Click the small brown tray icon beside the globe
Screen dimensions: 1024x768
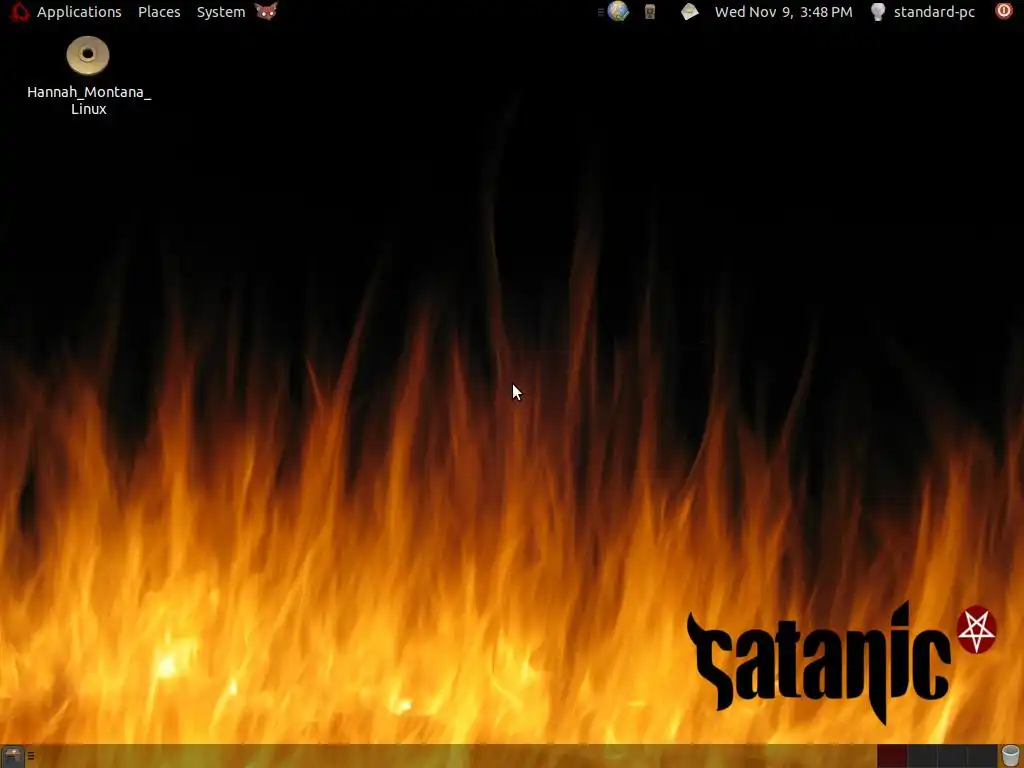pyautogui.click(x=650, y=12)
